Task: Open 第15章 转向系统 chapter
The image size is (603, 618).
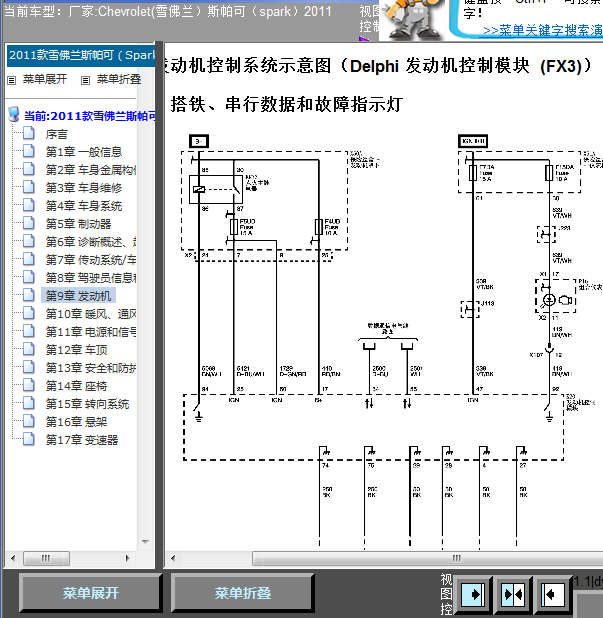Action: (x=87, y=404)
